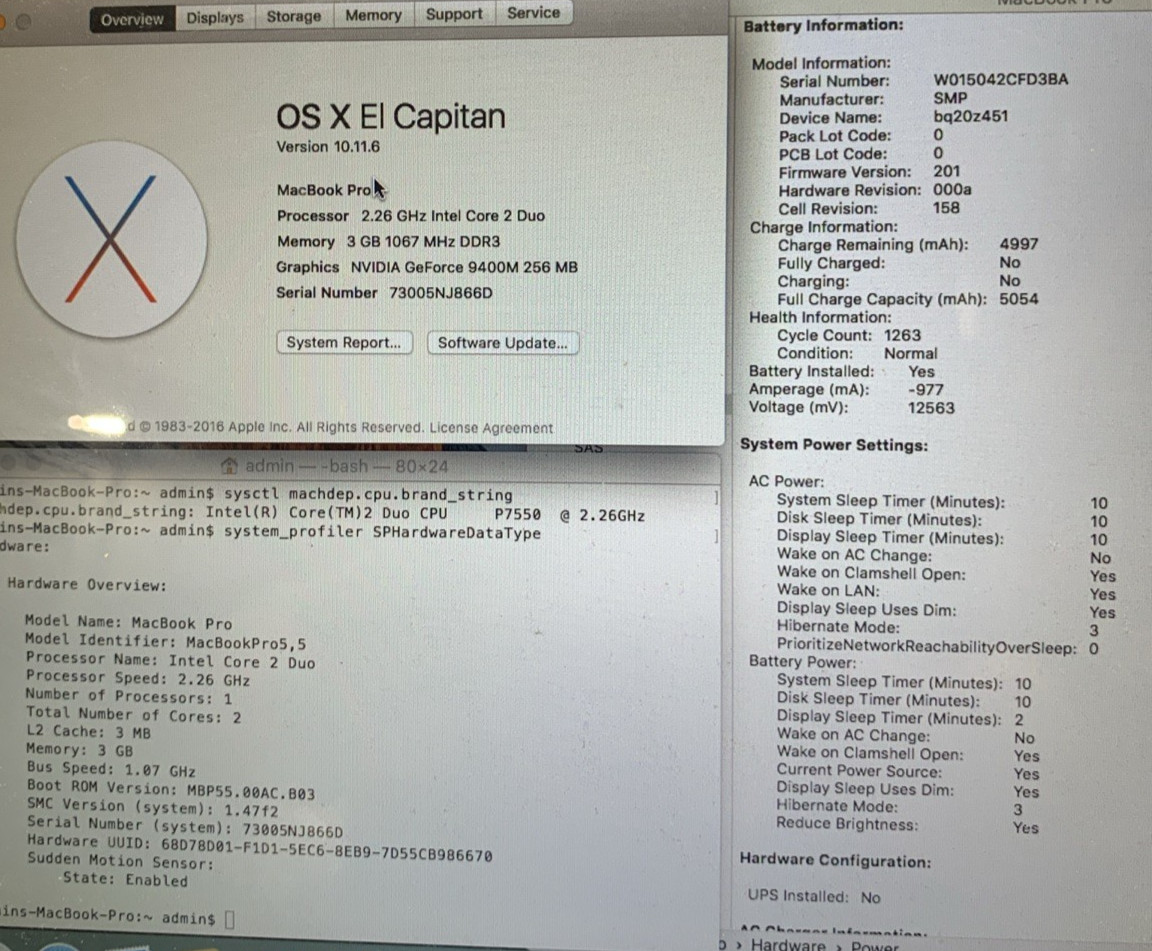Click the Total Number of Cores 2 line
Viewport: 1152px width, 951px height.
[134, 714]
